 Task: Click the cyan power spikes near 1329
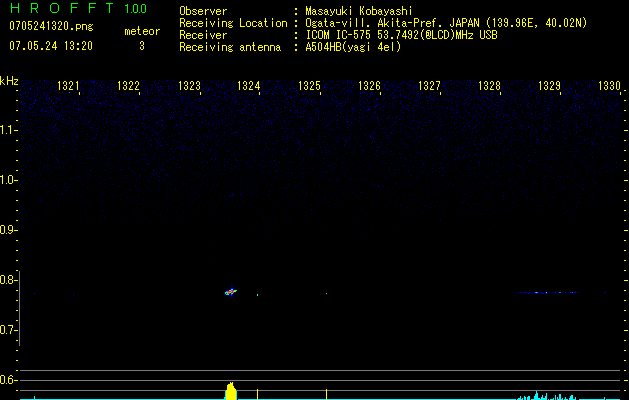(x=547, y=396)
